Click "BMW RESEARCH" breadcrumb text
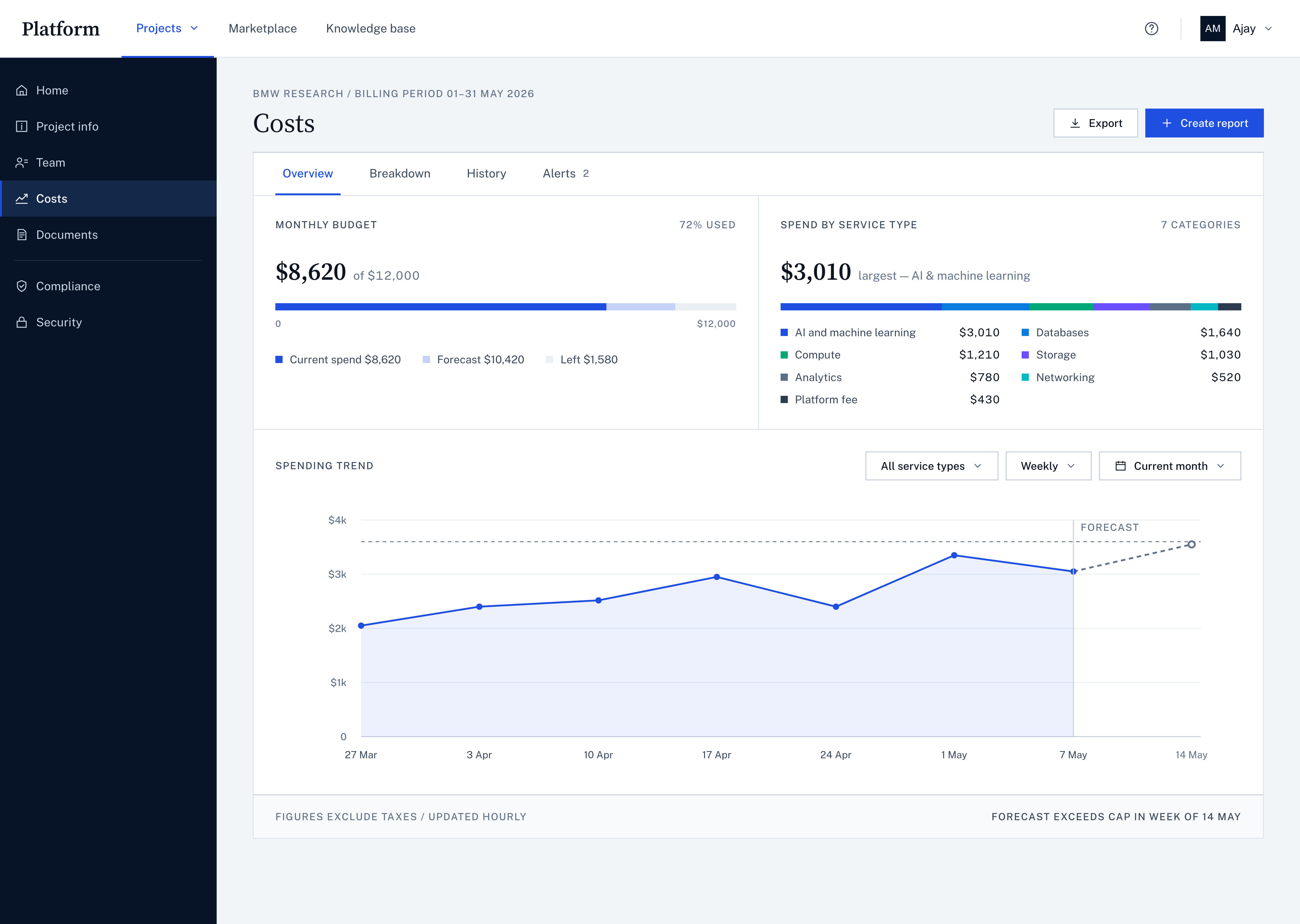1300x924 pixels. pyautogui.click(x=298, y=94)
